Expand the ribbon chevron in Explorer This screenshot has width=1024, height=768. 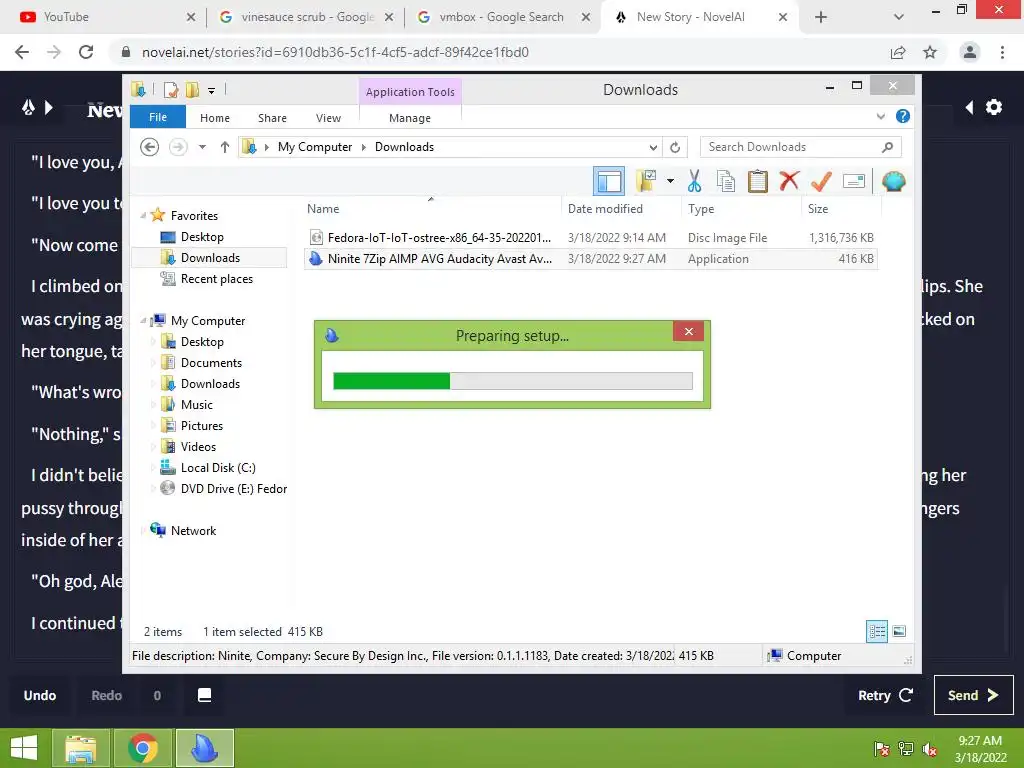[x=880, y=116]
